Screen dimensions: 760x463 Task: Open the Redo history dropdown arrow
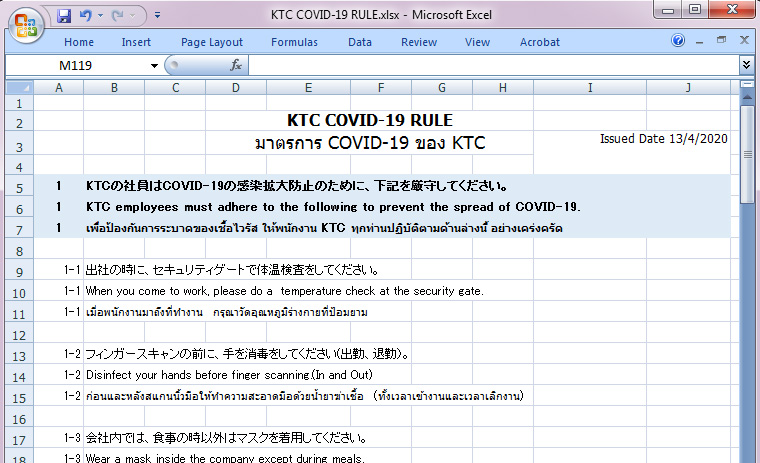pos(132,16)
